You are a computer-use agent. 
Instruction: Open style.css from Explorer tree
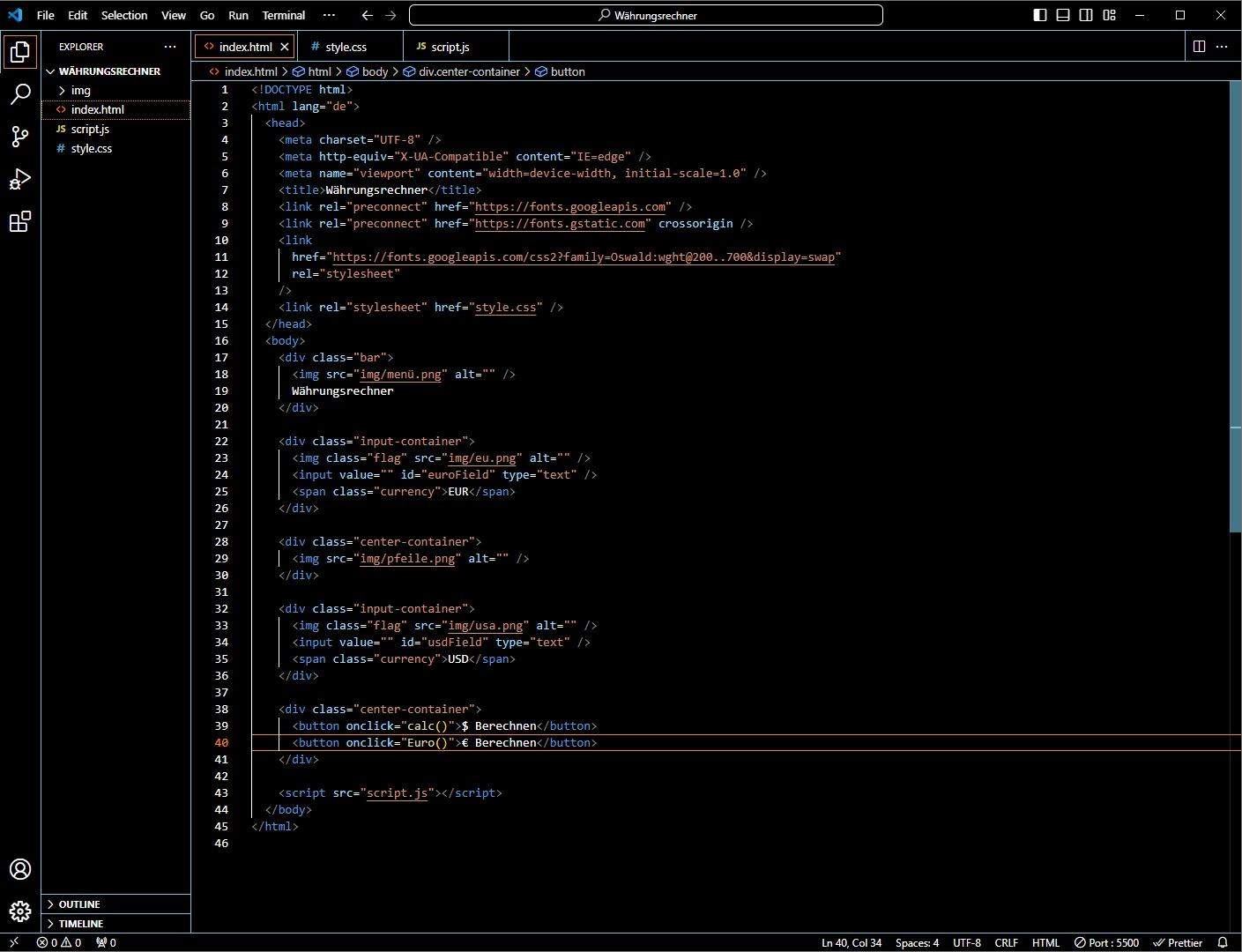click(x=115, y=148)
